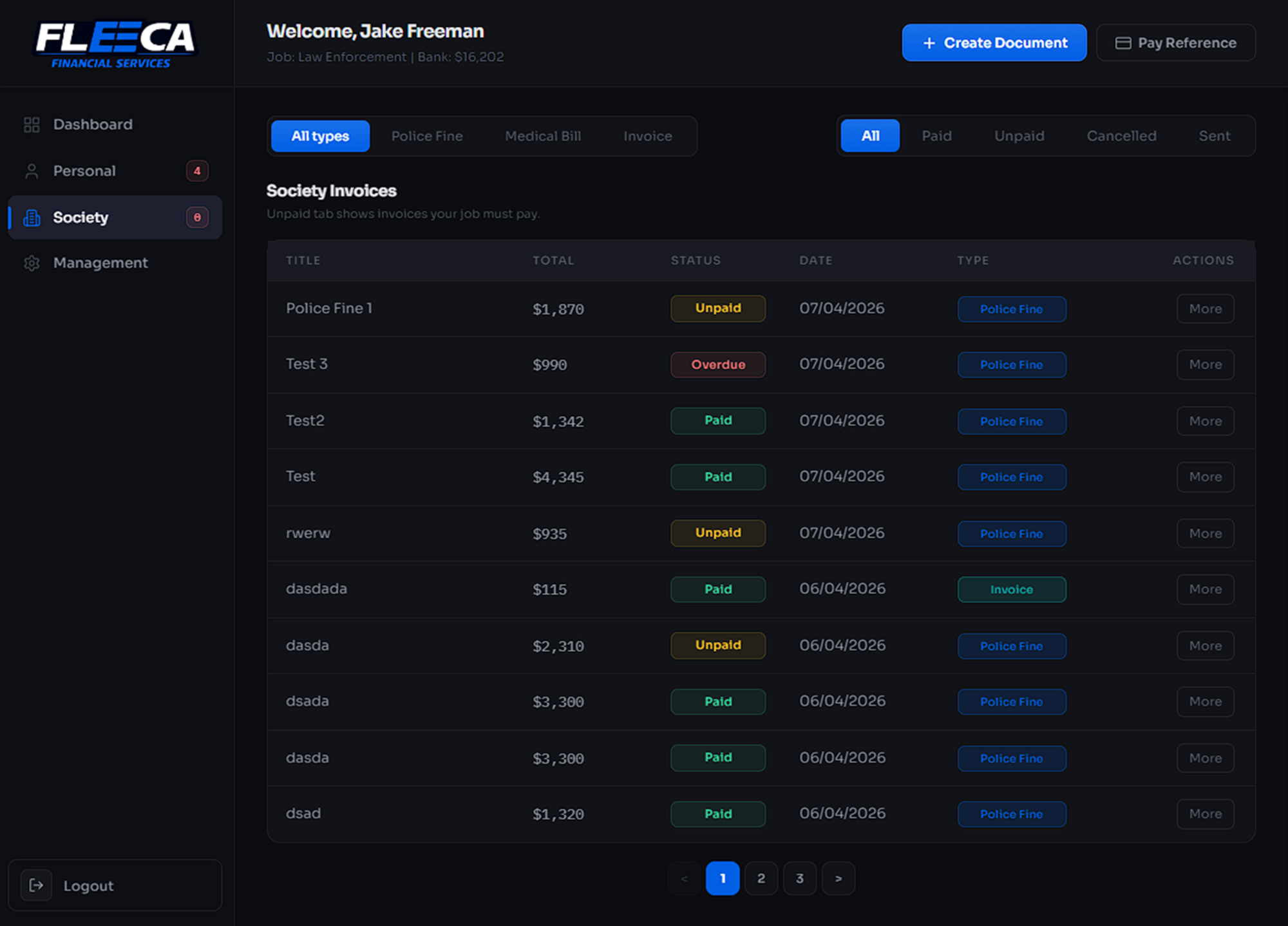
Task: Select current page 1 button
Action: tap(723, 878)
